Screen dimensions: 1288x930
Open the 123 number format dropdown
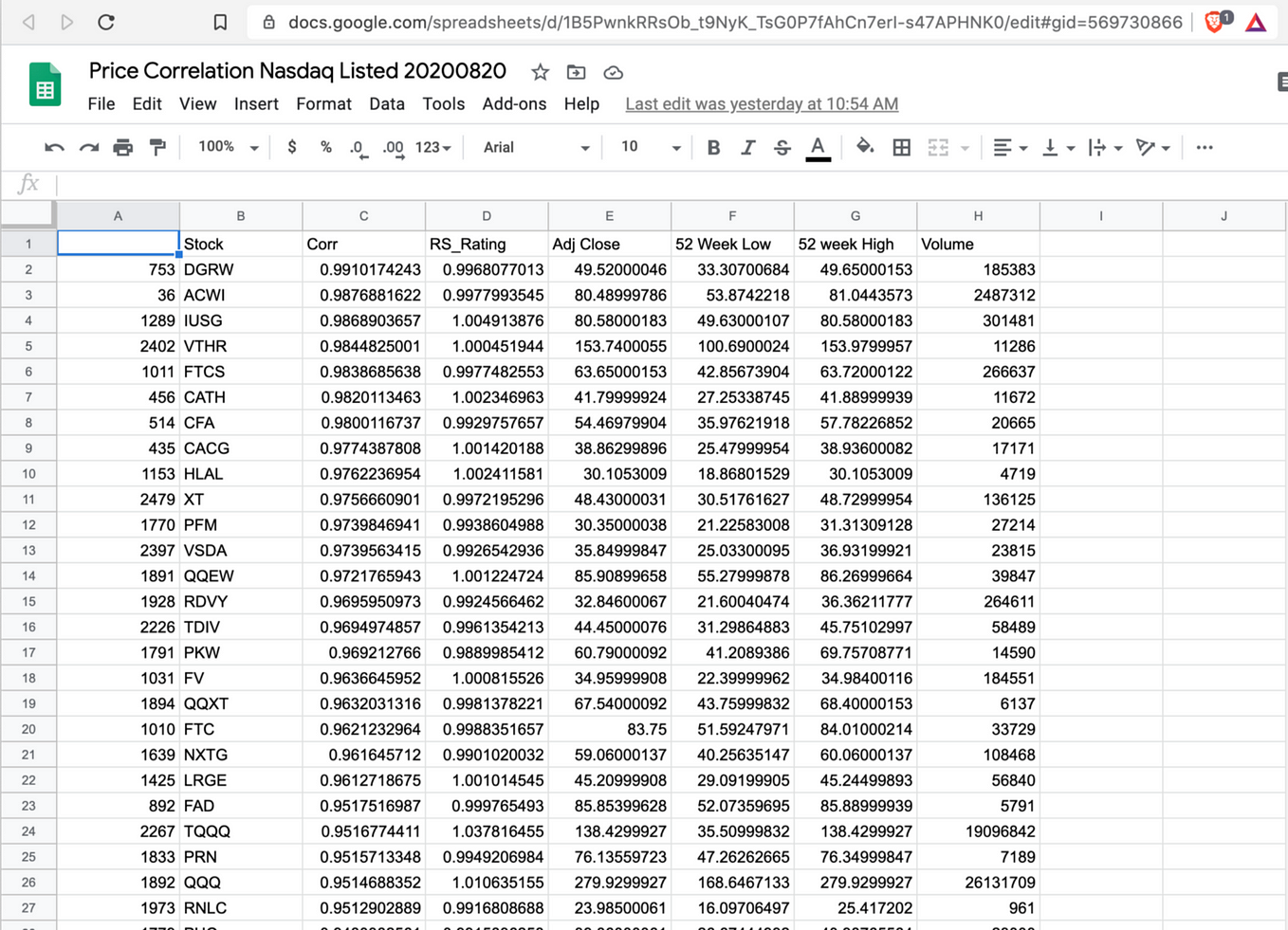coord(433,147)
